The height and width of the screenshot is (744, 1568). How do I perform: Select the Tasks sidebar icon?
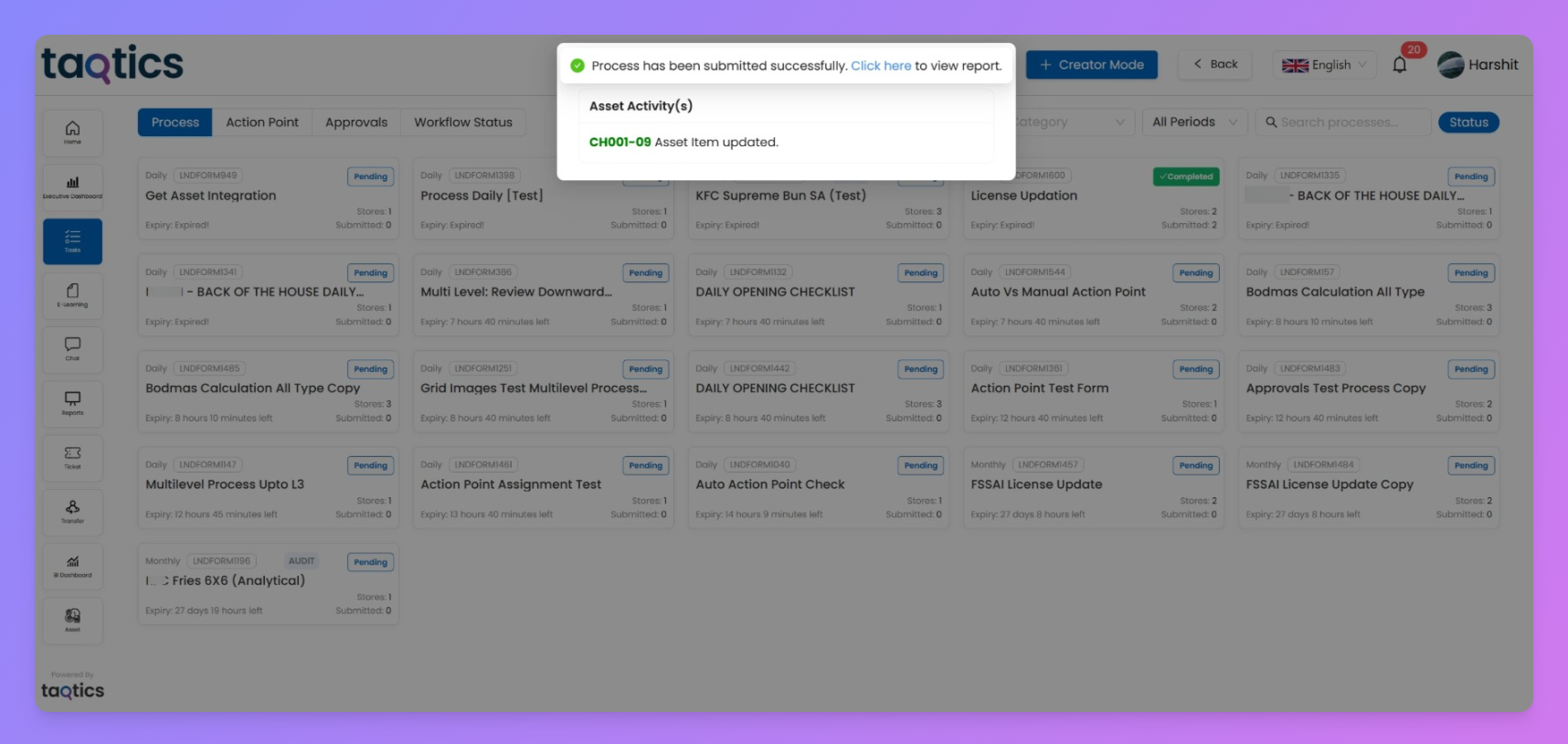(72, 241)
